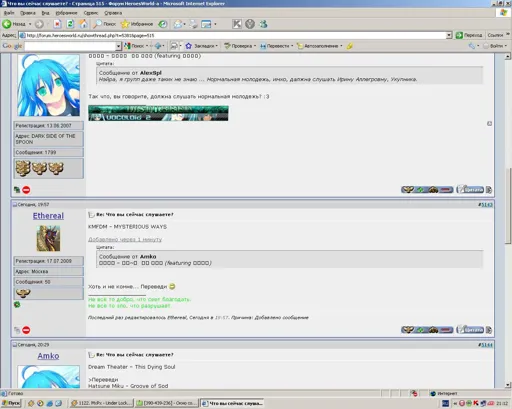Click Quote button on Ethereal's post
Viewport: 512px width, 409px height.
tap(470, 330)
